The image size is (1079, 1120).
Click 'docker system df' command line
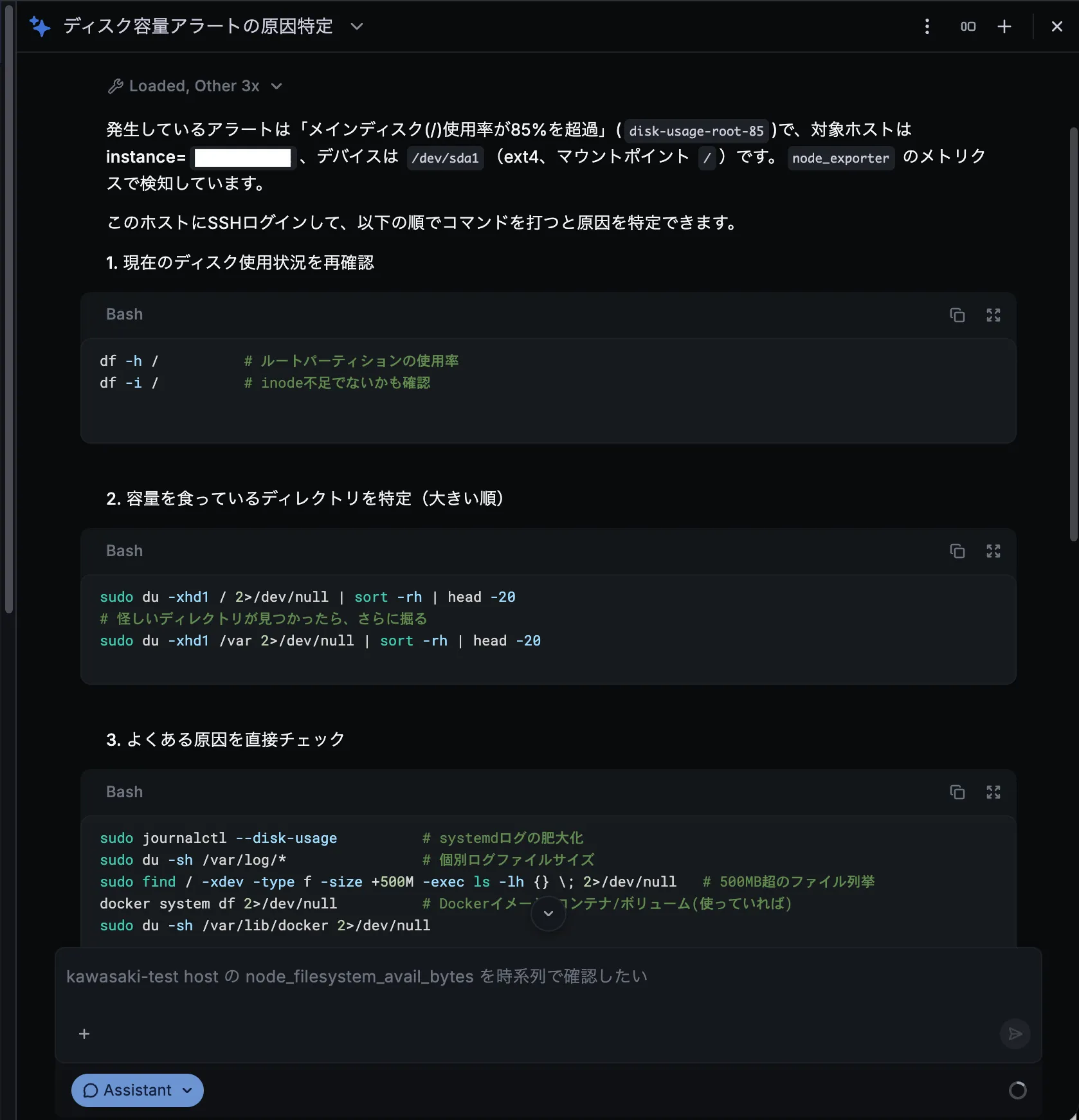pos(219,904)
